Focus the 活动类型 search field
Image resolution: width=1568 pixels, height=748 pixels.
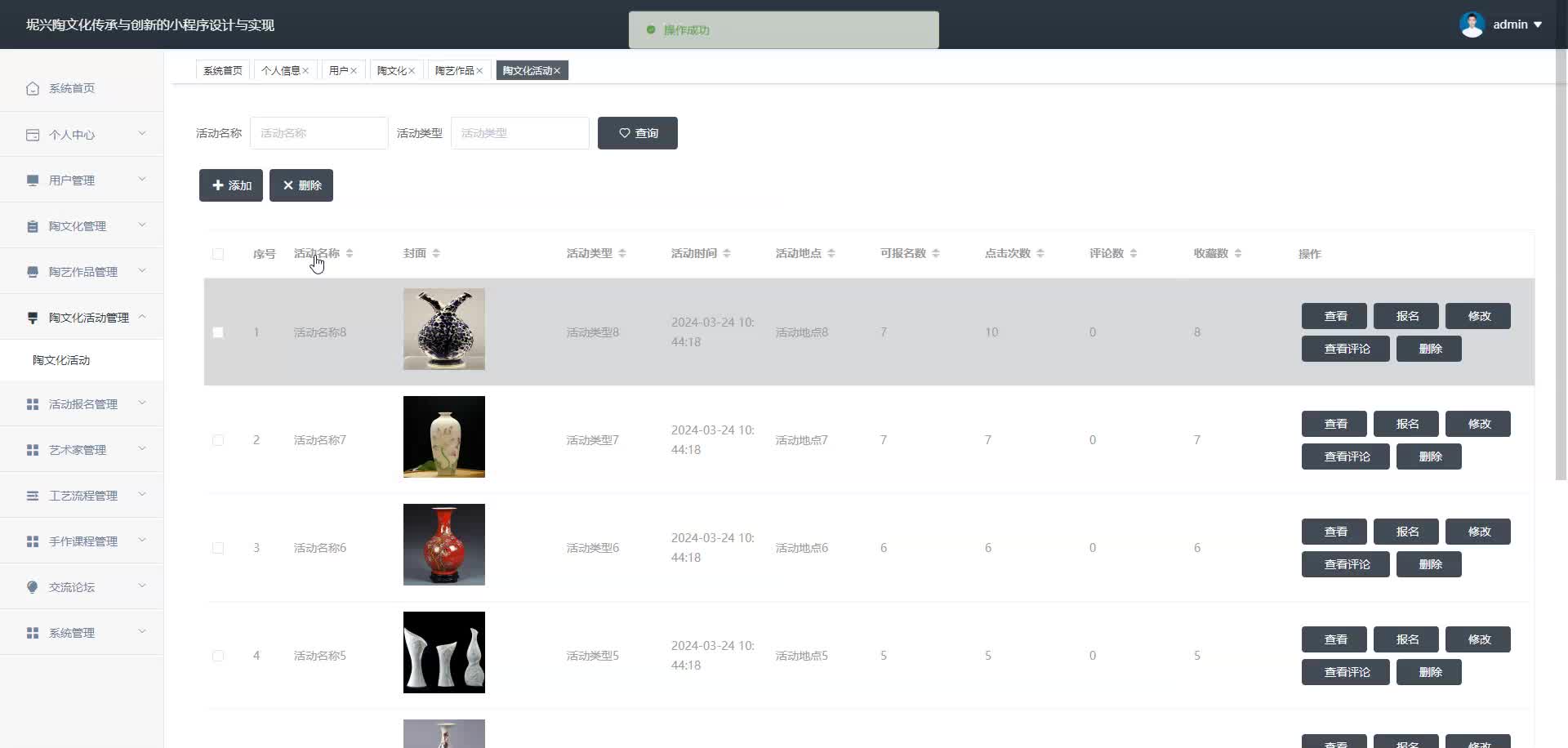tap(520, 133)
